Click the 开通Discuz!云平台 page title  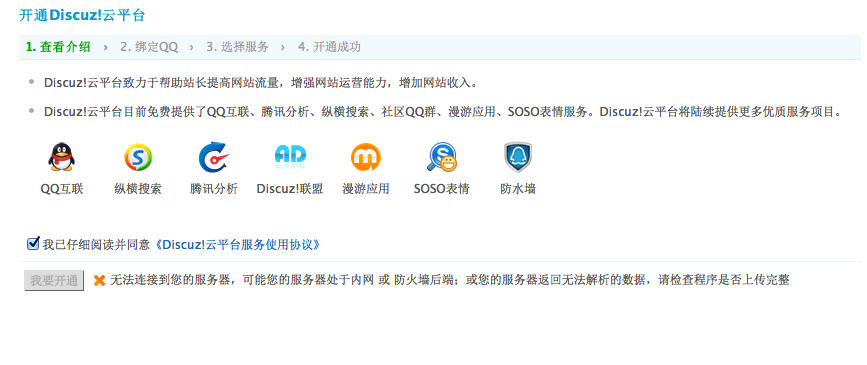82,15
